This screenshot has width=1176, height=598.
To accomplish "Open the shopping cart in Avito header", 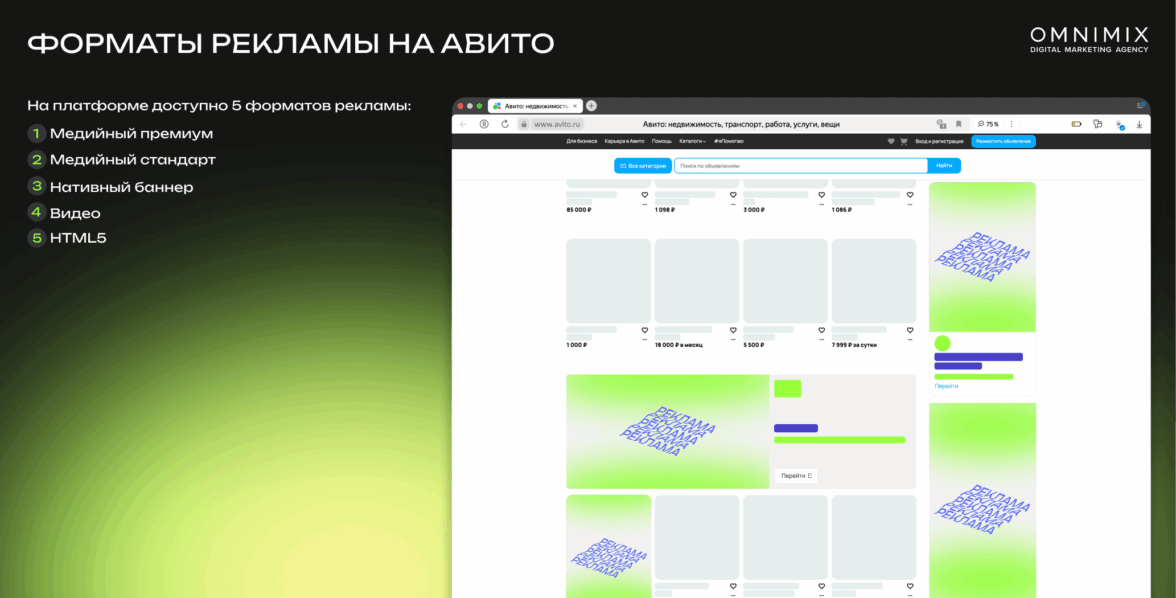I will click(x=904, y=141).
